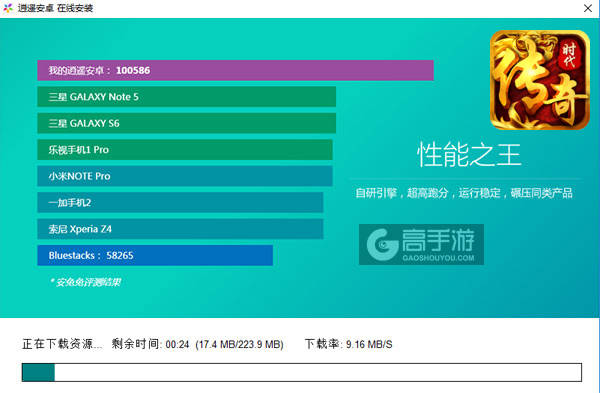Select the 三星 GALAXY S6 bar
Image resolution: width=600 pixels, height=393 pixels.
pyautogui.click(x=186, y=123)
